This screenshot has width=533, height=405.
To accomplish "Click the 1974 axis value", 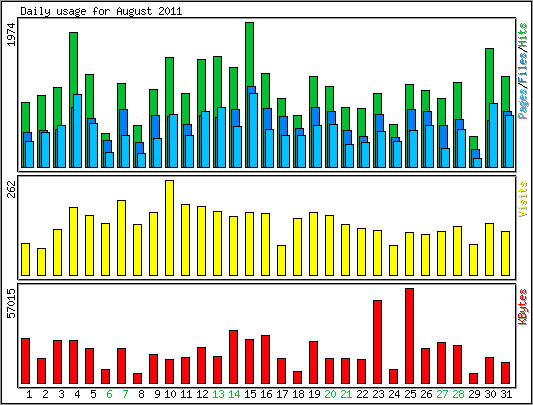I will (x=12, y=34).
